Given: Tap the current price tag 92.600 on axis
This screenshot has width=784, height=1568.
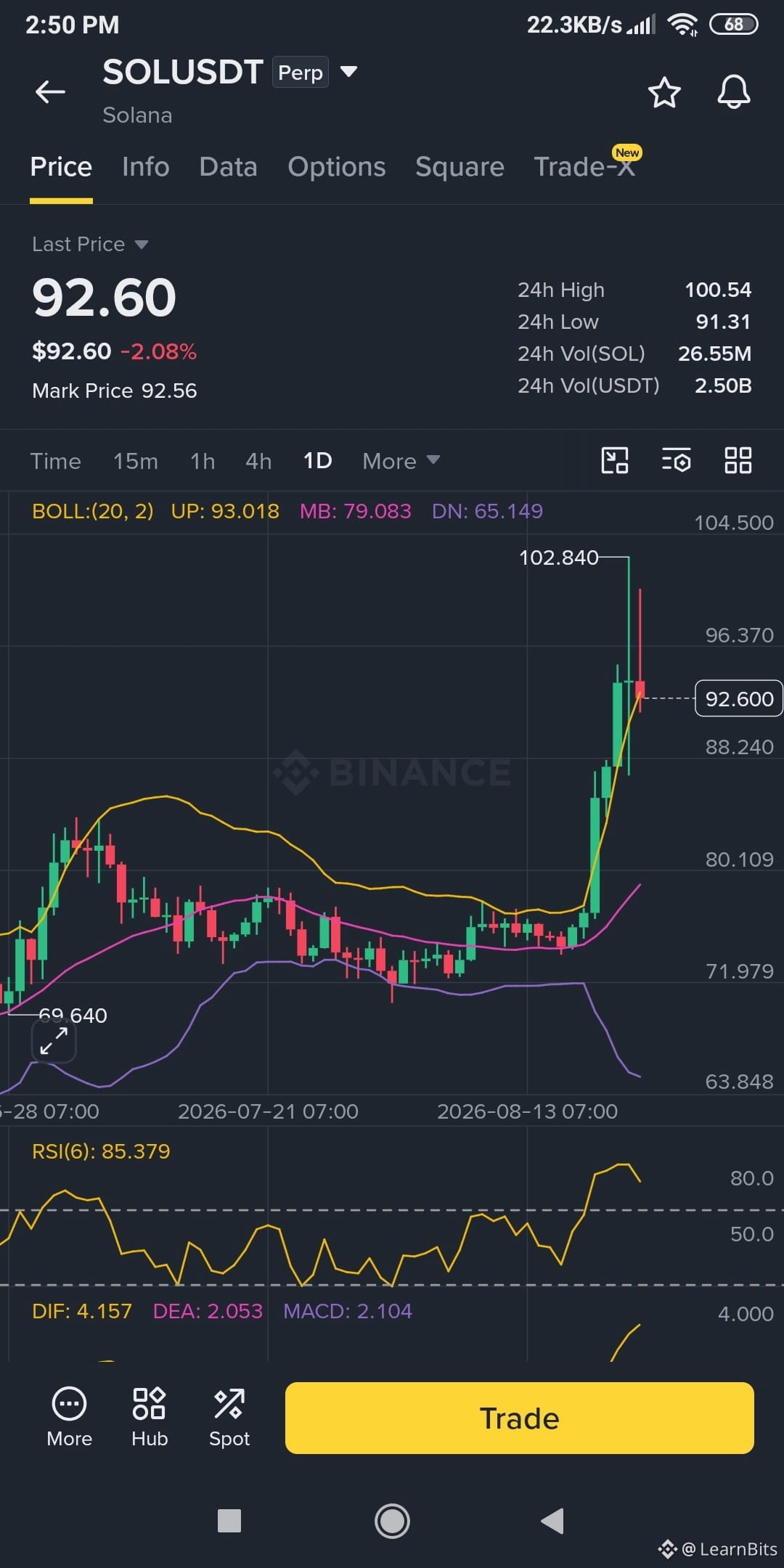Looking at the screenshot, I should [x=739, y=698].
